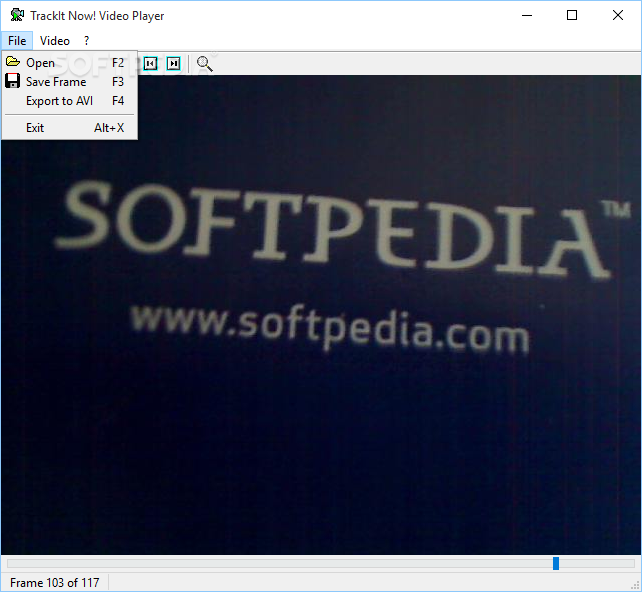The image size is (642, 592).
Task: Select Export to AVI
Action: point(70,101)
